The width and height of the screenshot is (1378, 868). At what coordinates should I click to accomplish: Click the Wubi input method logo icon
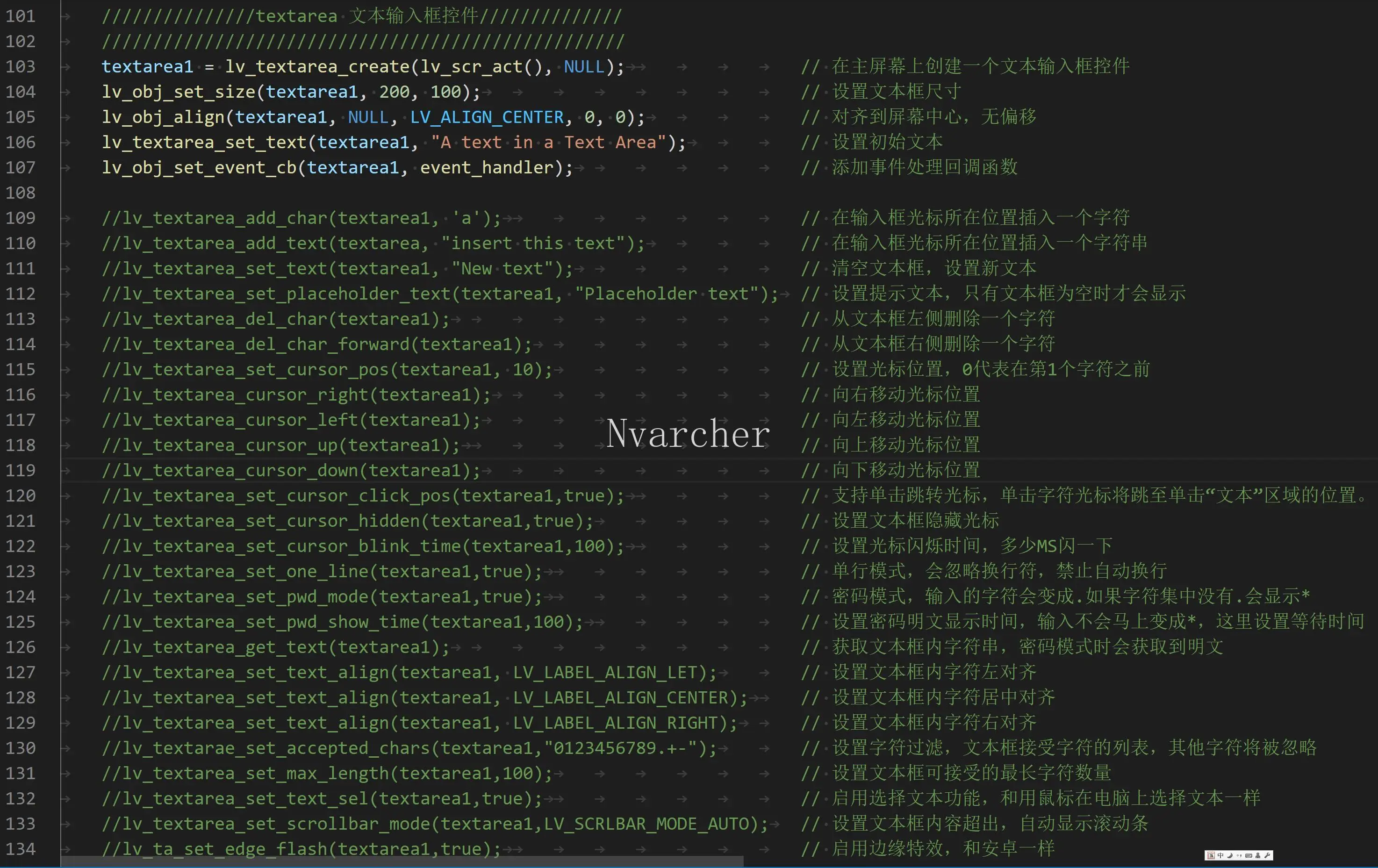[x=1212, y=856]
